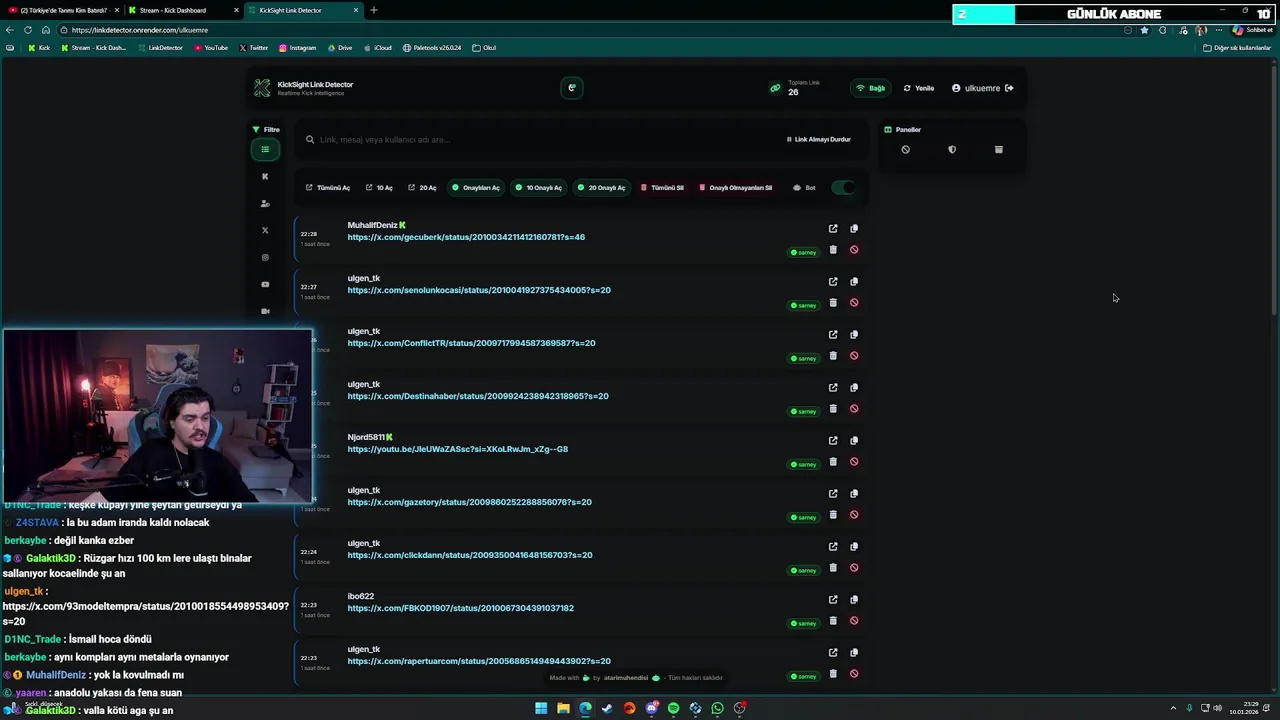Toggle sarney approval on senolunkocasi row
This screenshot has height=720, width=1280.
point(804,306)
